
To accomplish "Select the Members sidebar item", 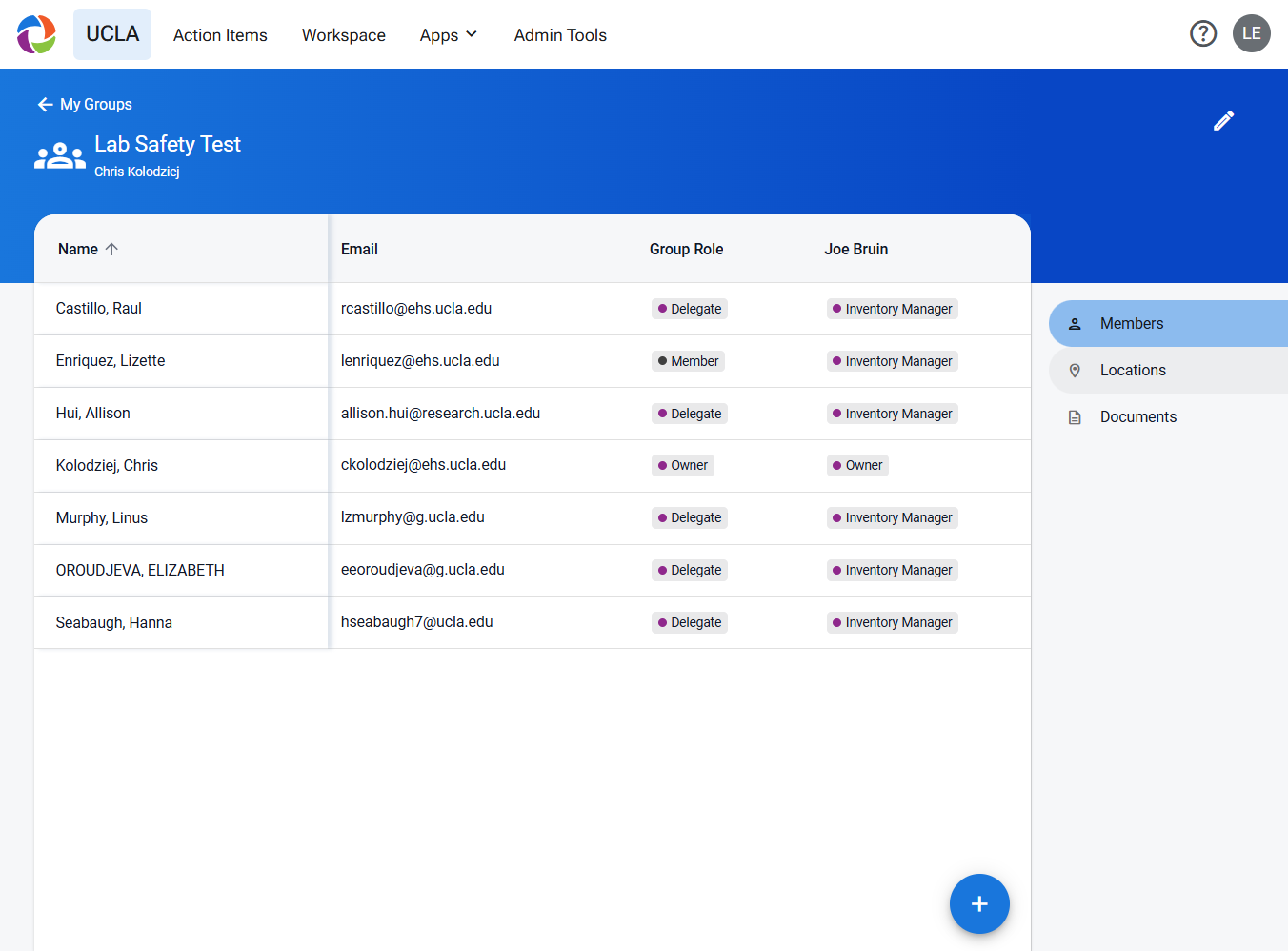I will coord(1168,324).
